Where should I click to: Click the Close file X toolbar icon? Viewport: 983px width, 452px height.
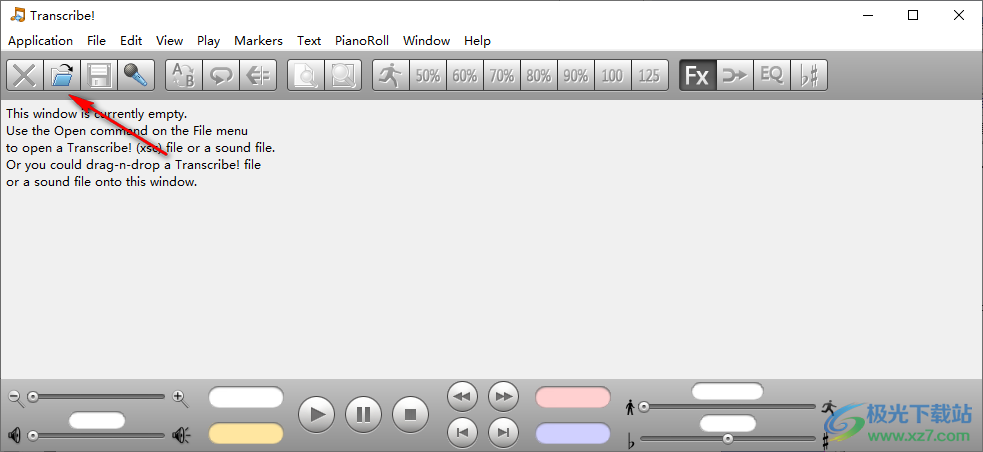click(x=25, y=76)
